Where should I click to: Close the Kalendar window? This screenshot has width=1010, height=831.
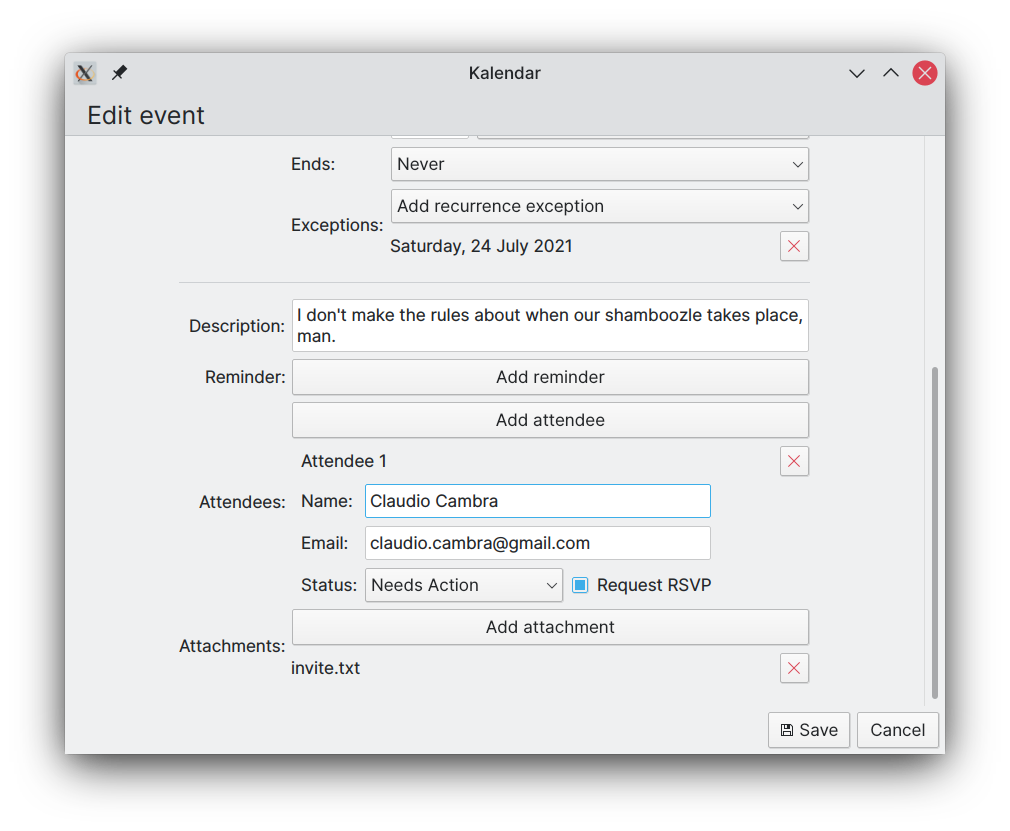click(x=924, y=73)
